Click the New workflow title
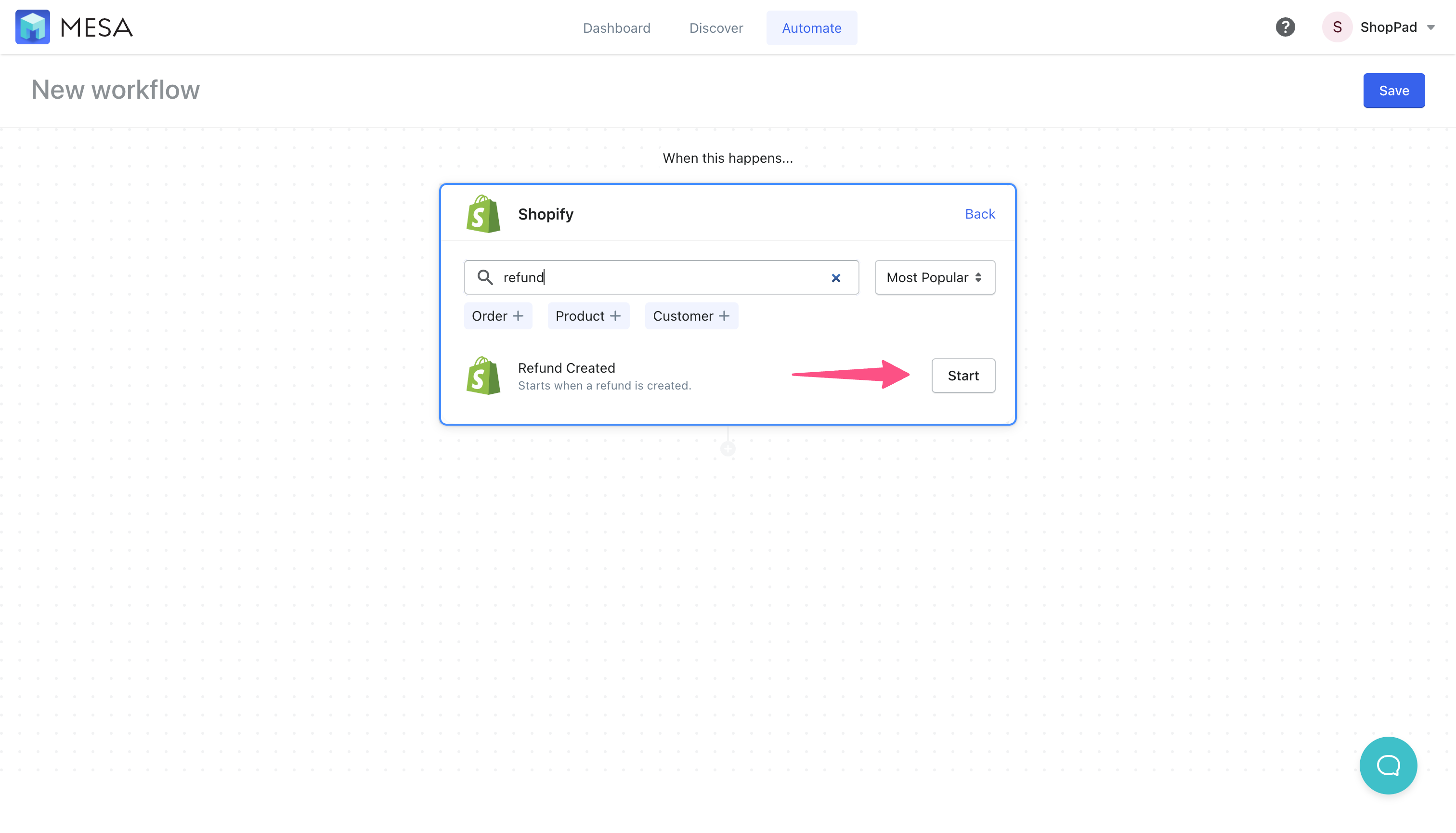Image resolution: width=1456 pixels, height=833 pixels. click(x=116, y=90)
